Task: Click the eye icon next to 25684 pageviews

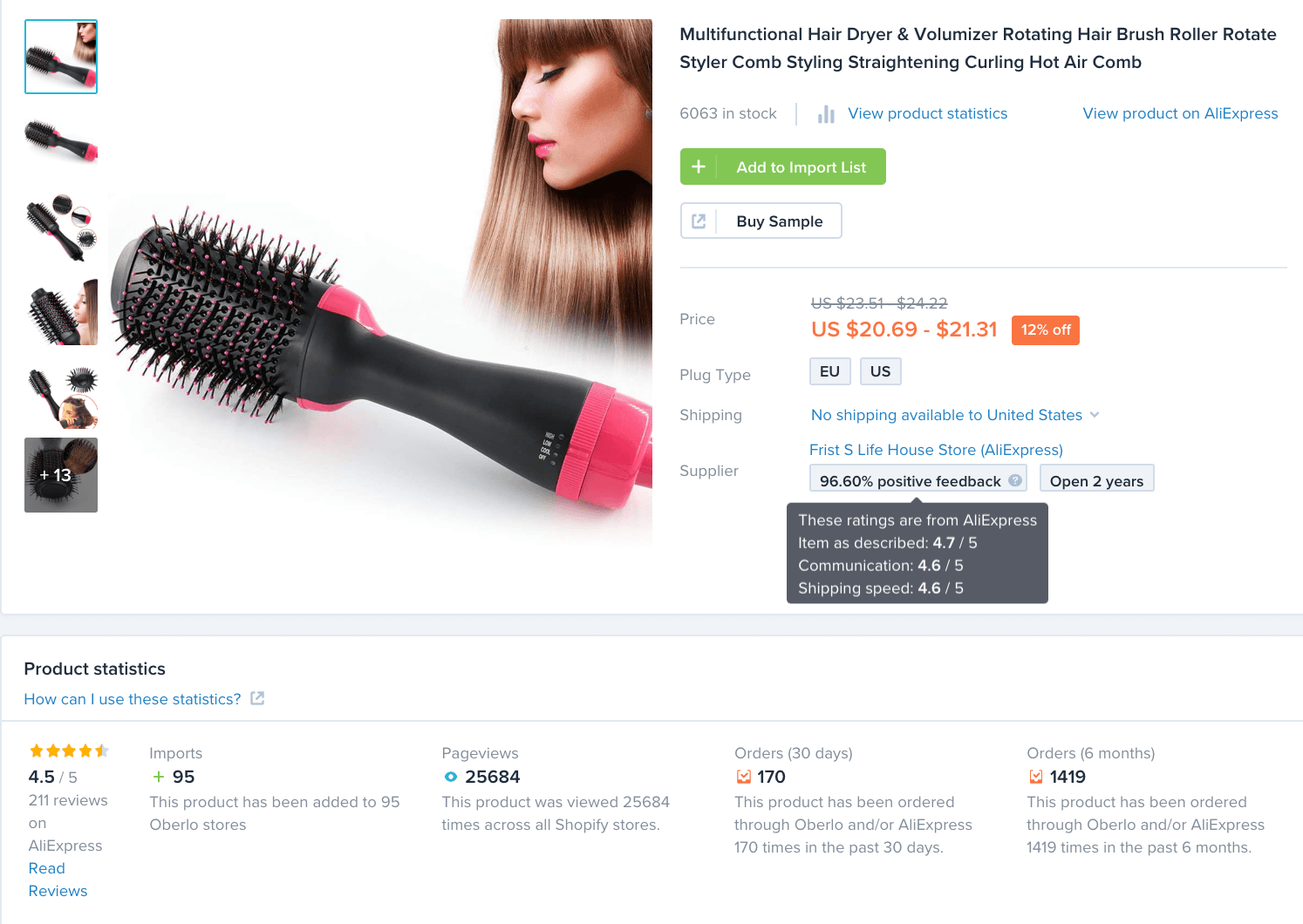Action: 451,777
